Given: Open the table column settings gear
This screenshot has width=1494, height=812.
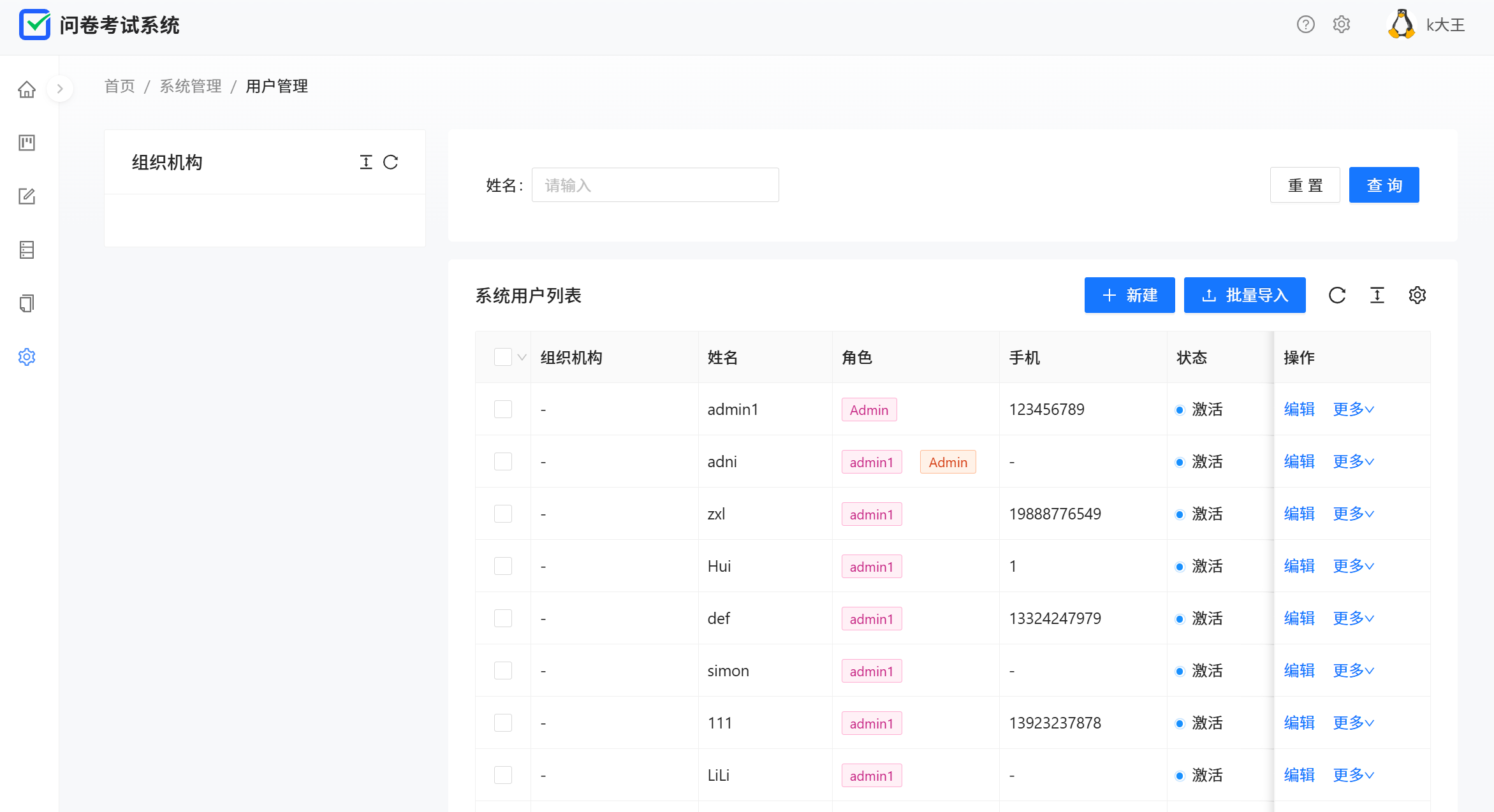Looking at the screenshot, I should [x=1417, y=295].
